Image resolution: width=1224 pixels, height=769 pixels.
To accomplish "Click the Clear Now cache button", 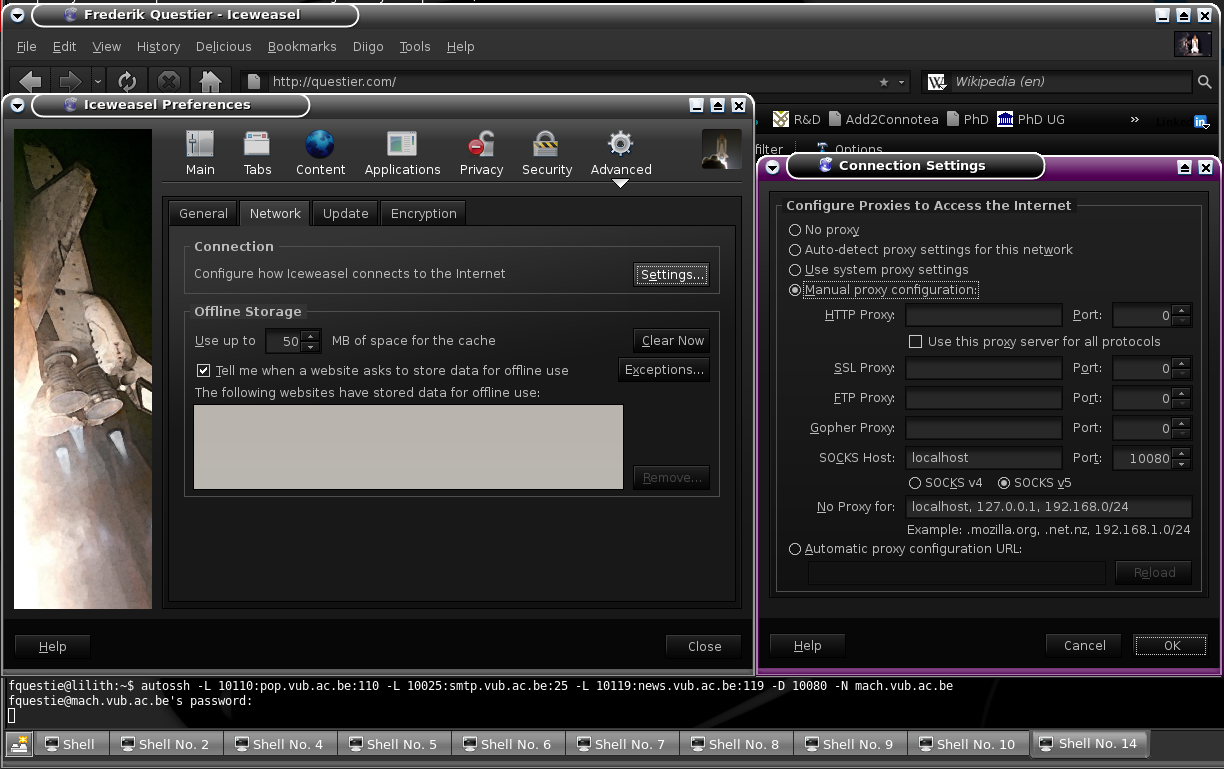I will click(x=672, y=341).
